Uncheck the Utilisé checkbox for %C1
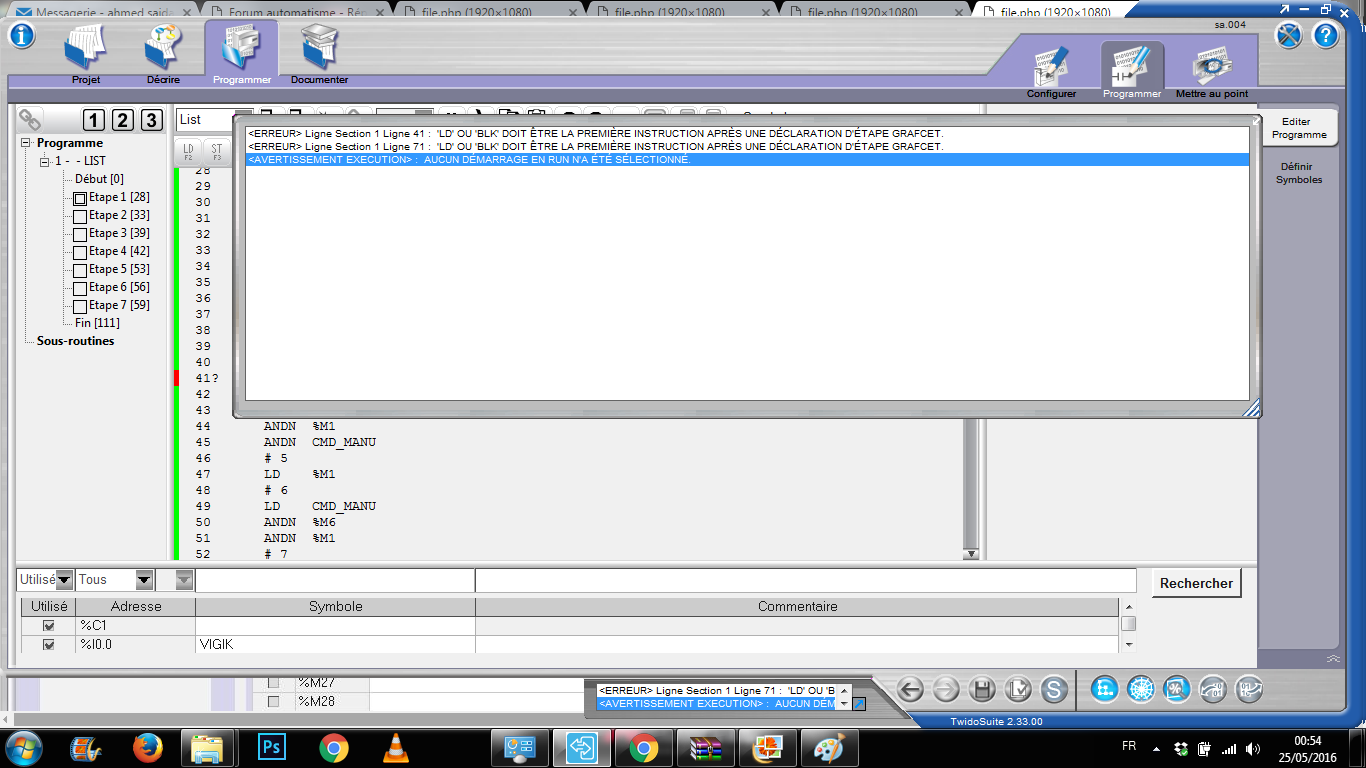The width and height of the screenshot is (1366, 768). [48, 626]
